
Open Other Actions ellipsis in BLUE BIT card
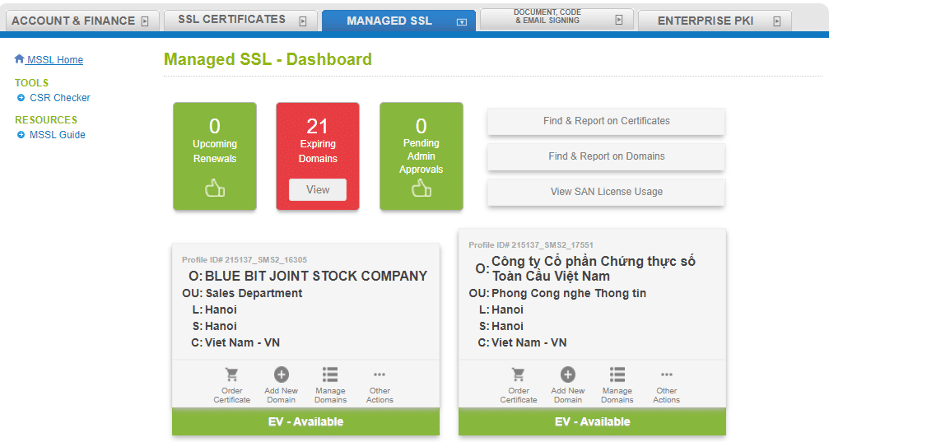pyautogui.click(x=379, y=375)
